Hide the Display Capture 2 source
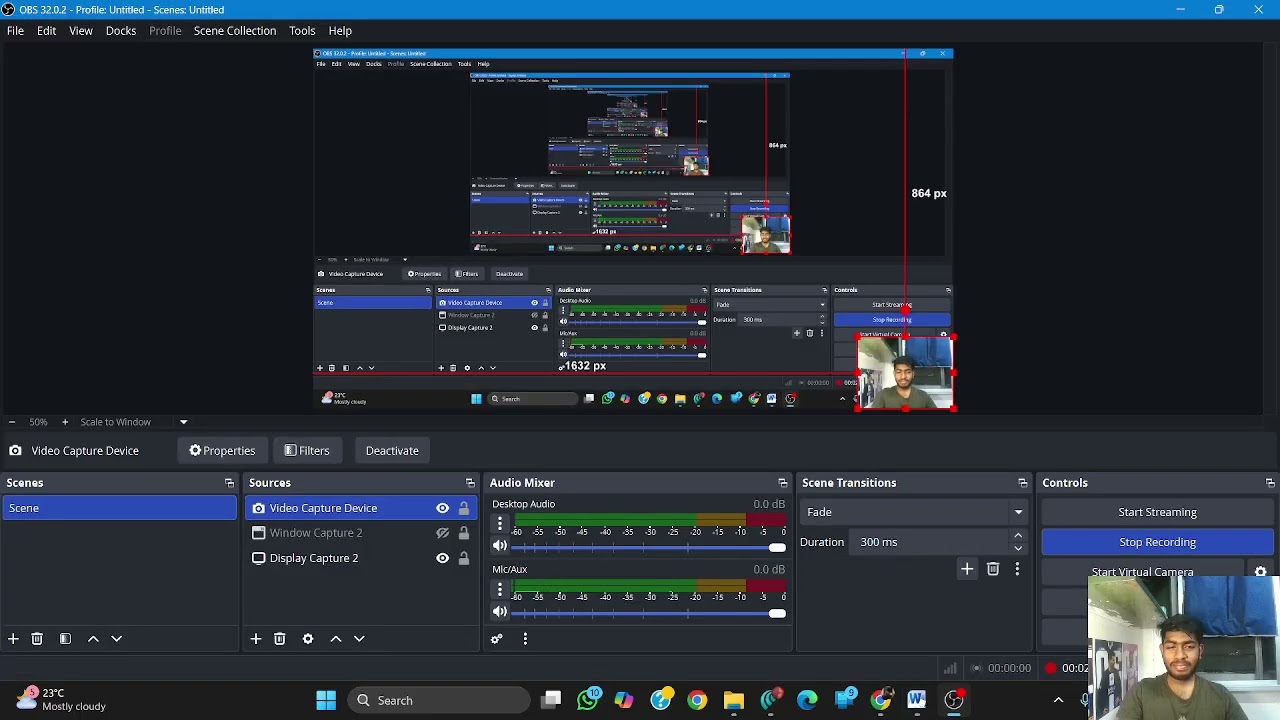This screenshot has height=720, width=1280. tap(442, 558)
